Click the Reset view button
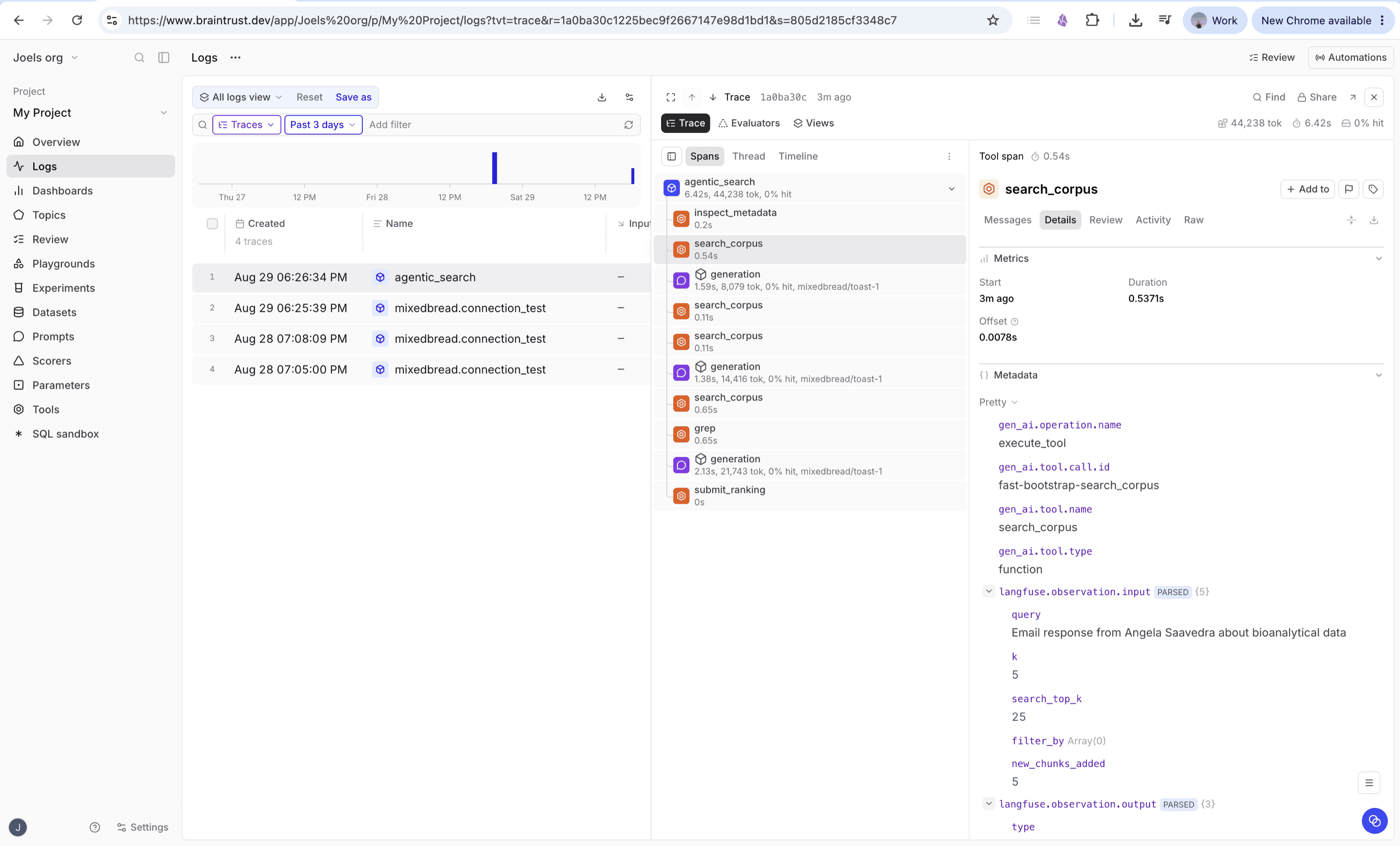This screenshot has width=1400, height=846. point(309,97)
